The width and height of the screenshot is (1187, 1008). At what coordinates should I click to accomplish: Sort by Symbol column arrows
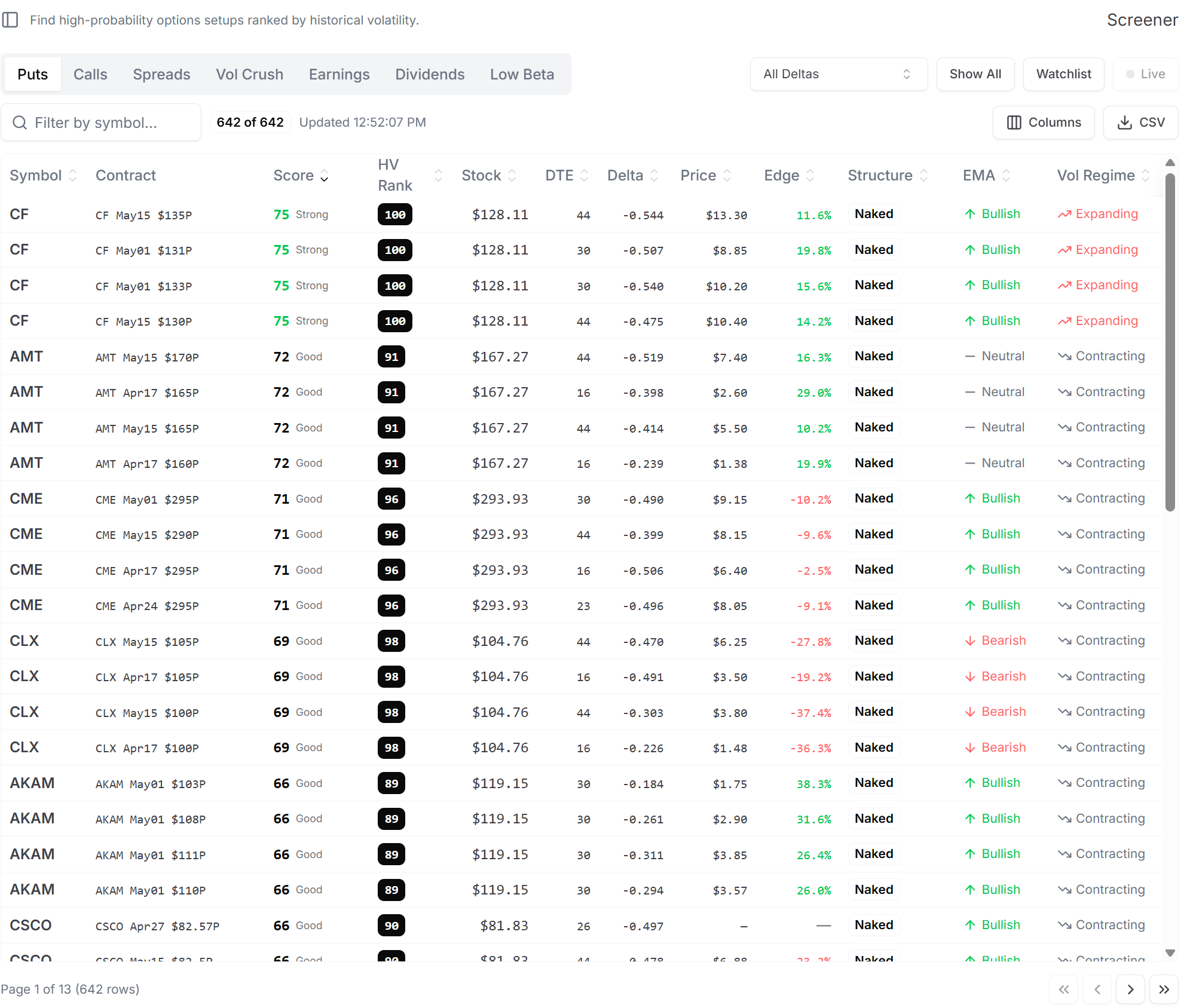pyautogui.click(x=73, y=175)
